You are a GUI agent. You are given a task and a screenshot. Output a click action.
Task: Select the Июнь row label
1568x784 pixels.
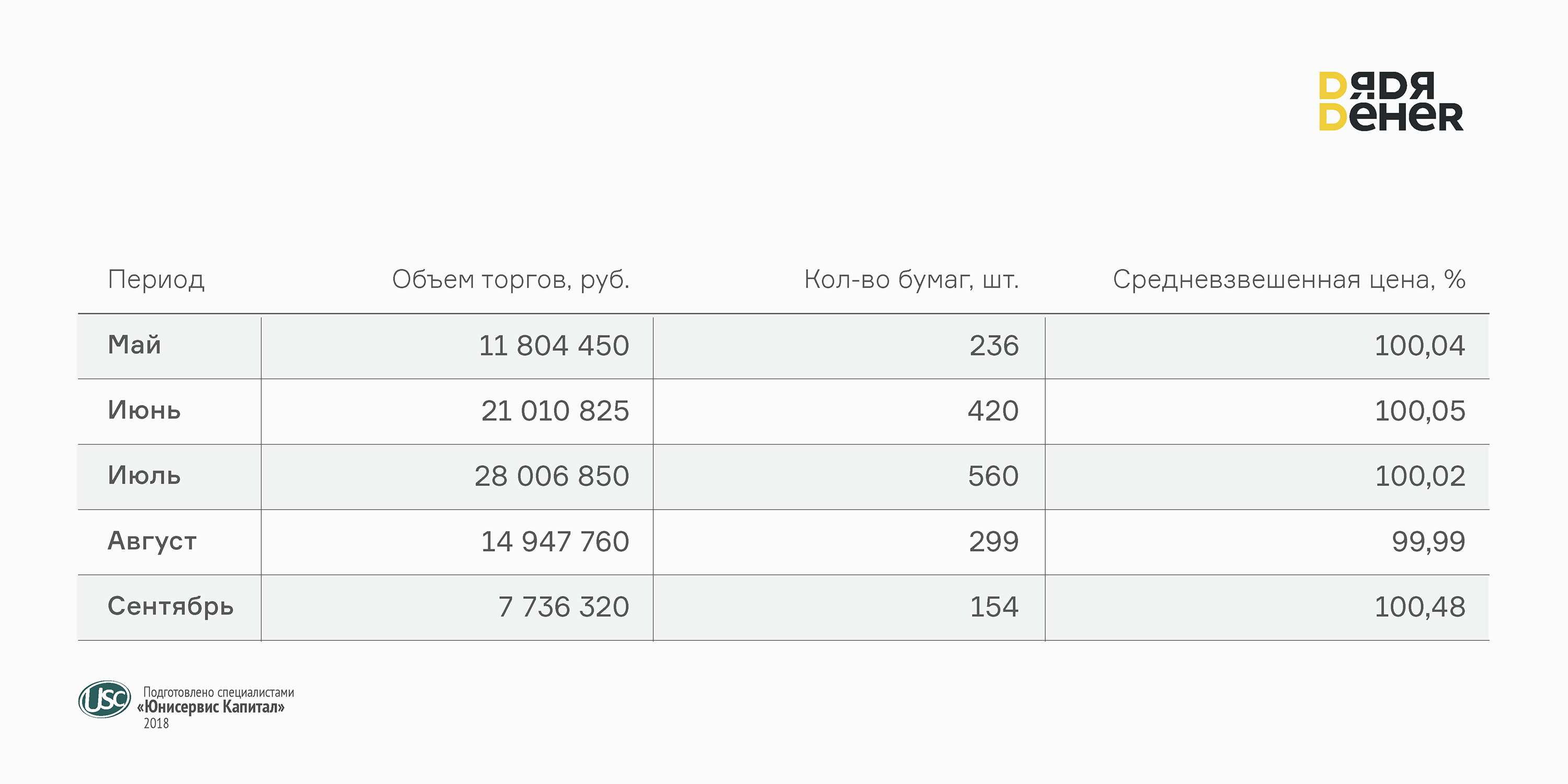point(144,410)
